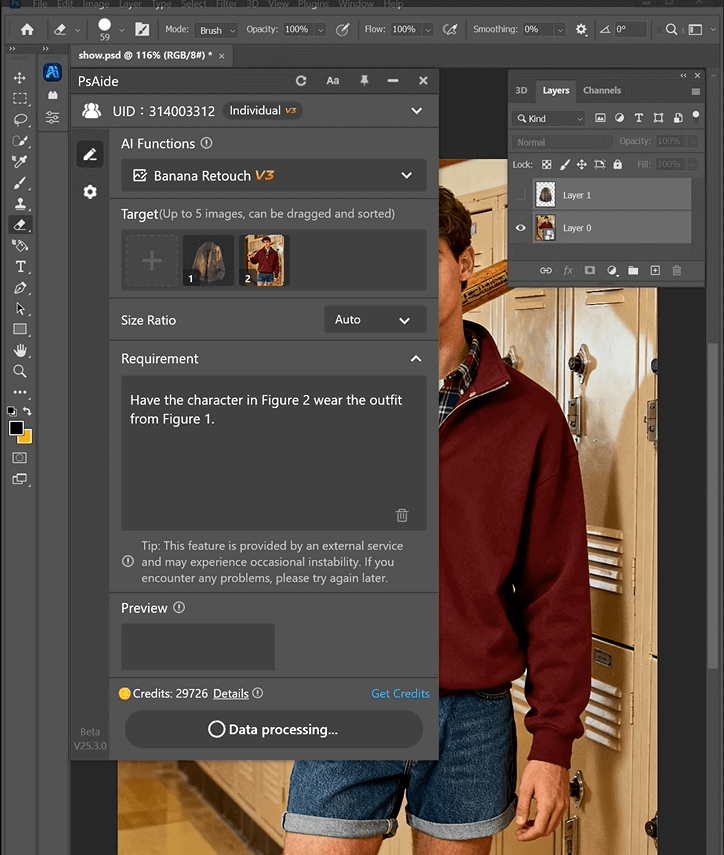Select the Clone Stamp tool
Screen dimensions: 724x855
[20, 204]
